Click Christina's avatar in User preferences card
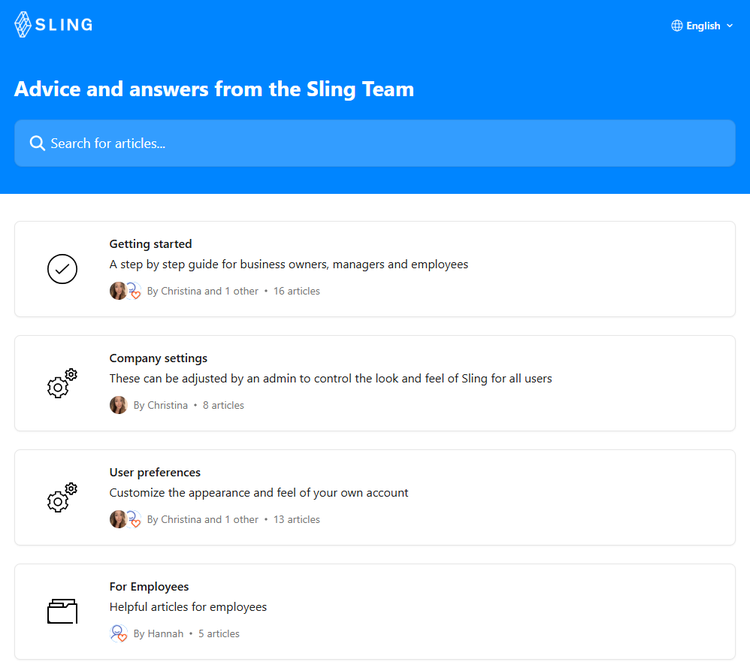 click(x=118, y=519)
